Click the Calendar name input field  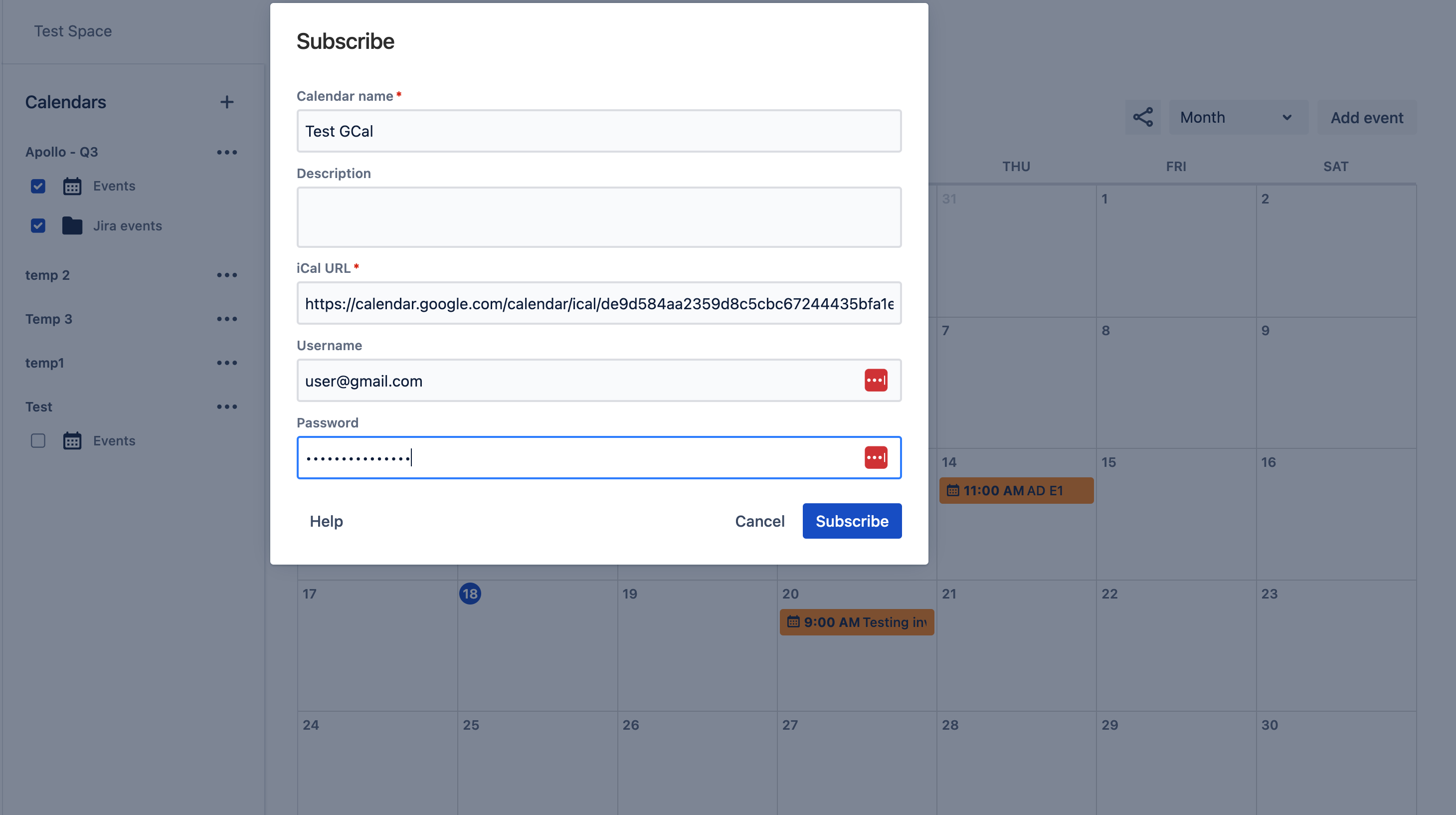click(x=598, y=130)
